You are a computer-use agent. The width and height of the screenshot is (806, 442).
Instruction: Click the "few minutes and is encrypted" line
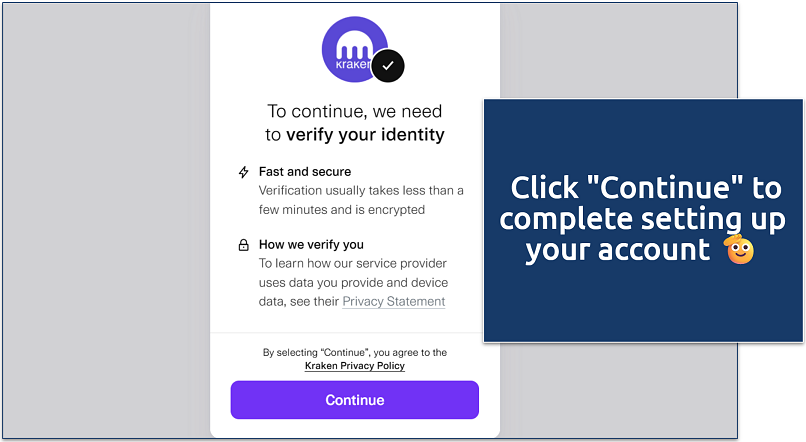point(342,209)
